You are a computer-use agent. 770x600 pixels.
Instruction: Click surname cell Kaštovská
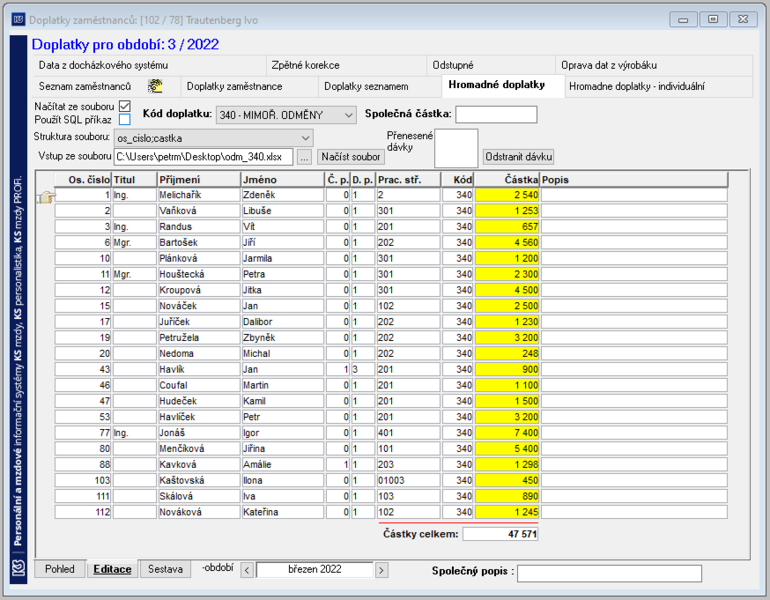pos(199,480)
